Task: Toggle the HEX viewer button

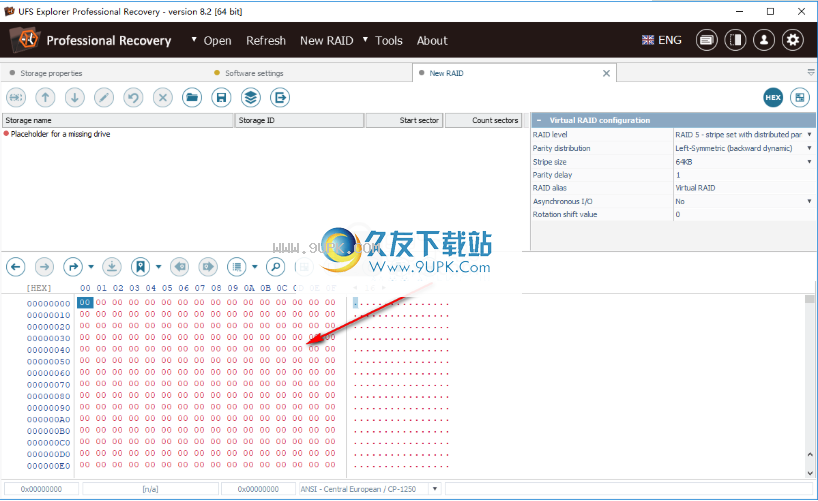Action: tap(773, 98)
